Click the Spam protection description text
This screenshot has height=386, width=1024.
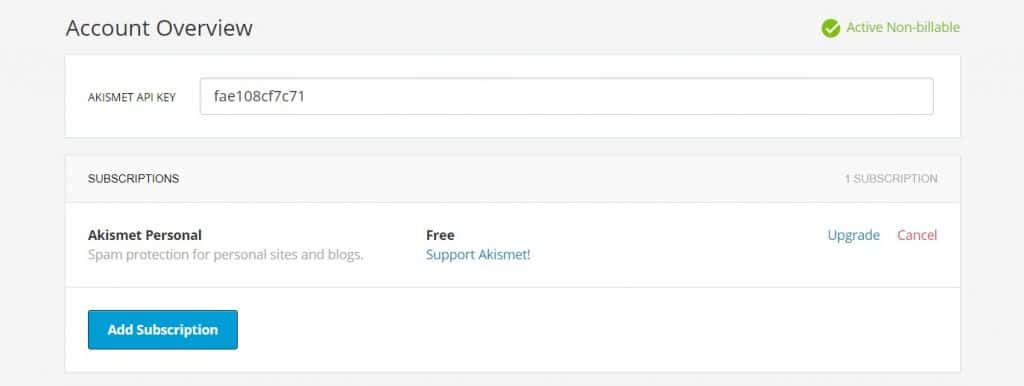click(225, 255)
